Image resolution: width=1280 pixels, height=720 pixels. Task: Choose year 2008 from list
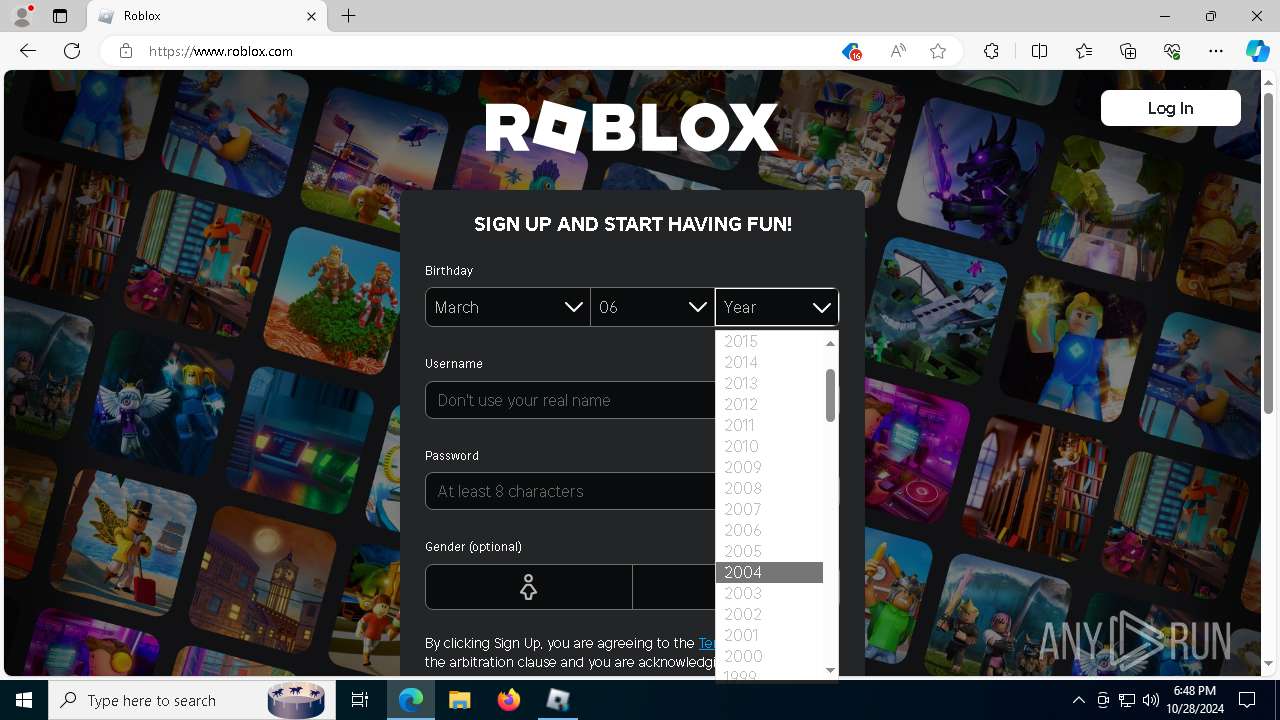(769, 488)
